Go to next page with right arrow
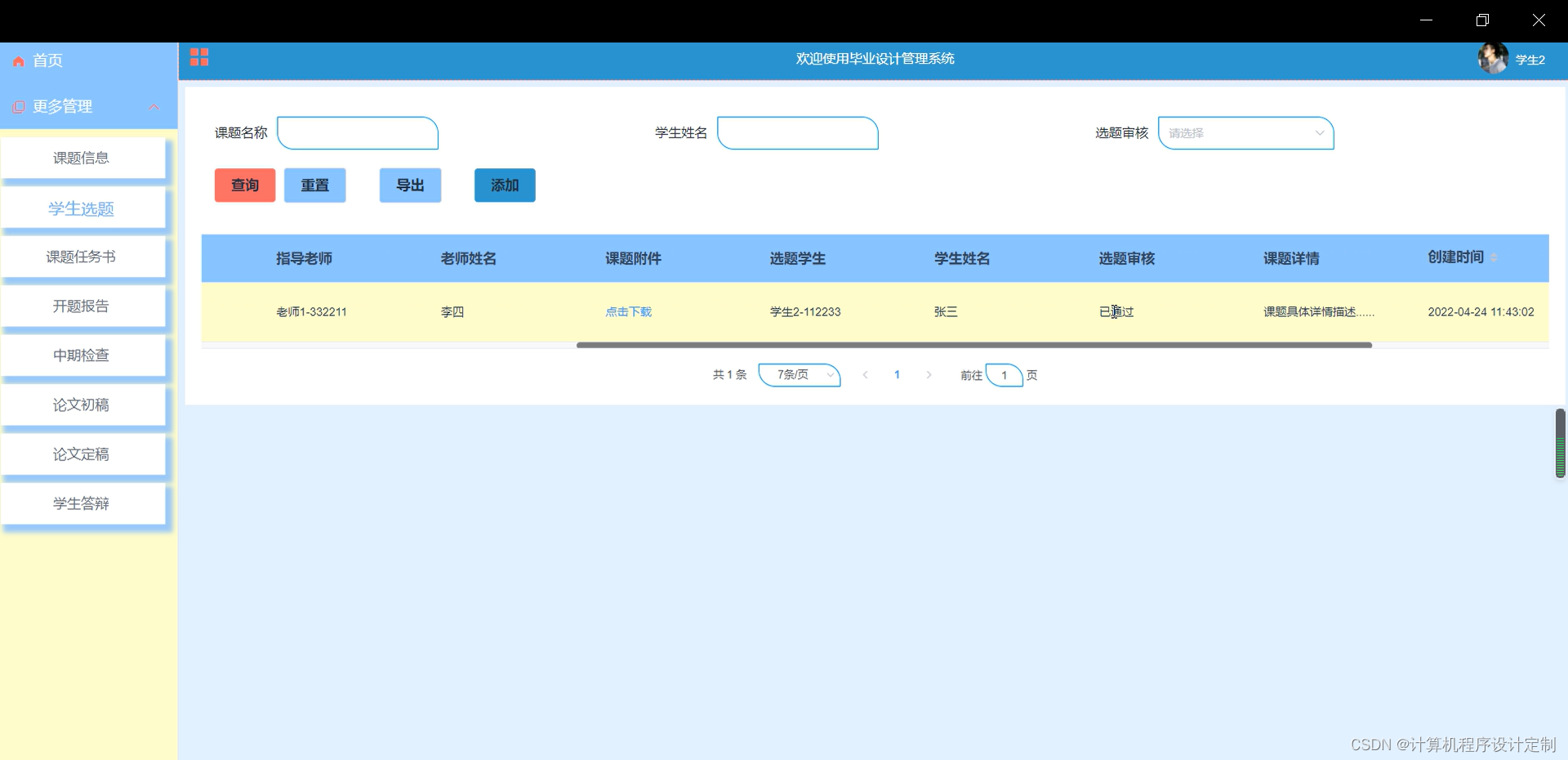Viewport: 1568px width, 760px height. point(929,374)
